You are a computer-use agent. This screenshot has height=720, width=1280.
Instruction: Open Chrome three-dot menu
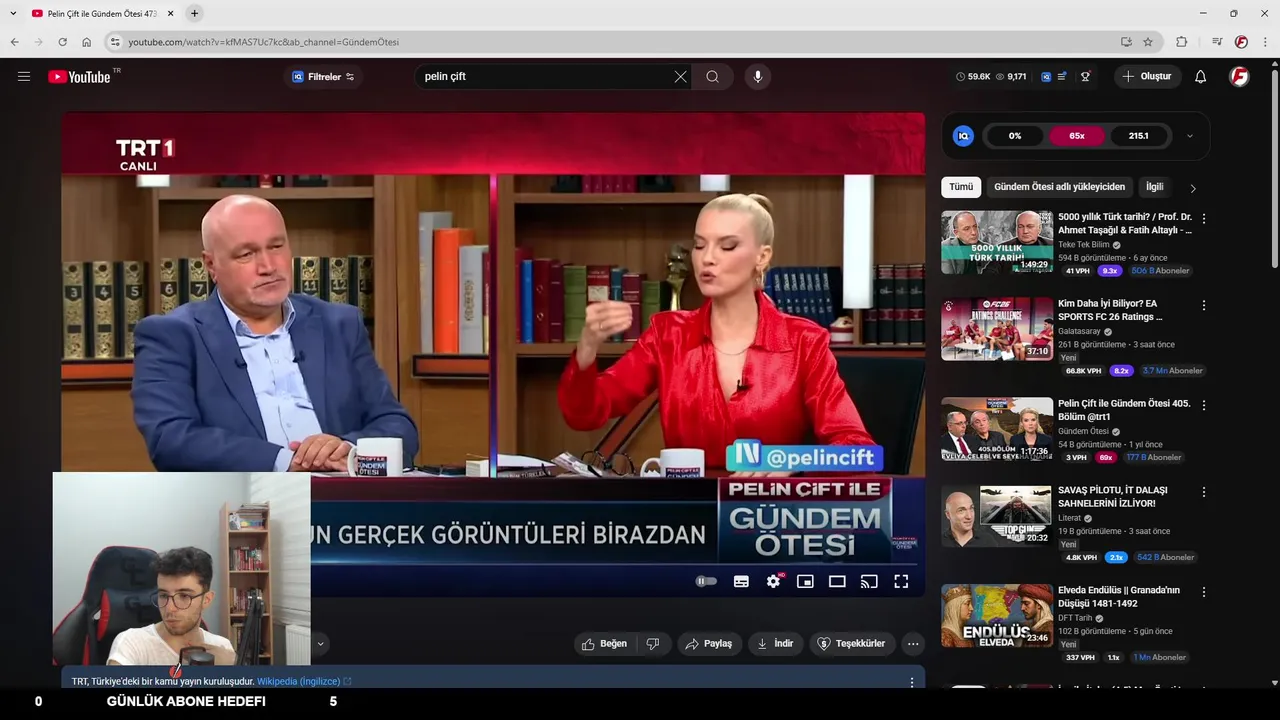tap(1265, 42)
